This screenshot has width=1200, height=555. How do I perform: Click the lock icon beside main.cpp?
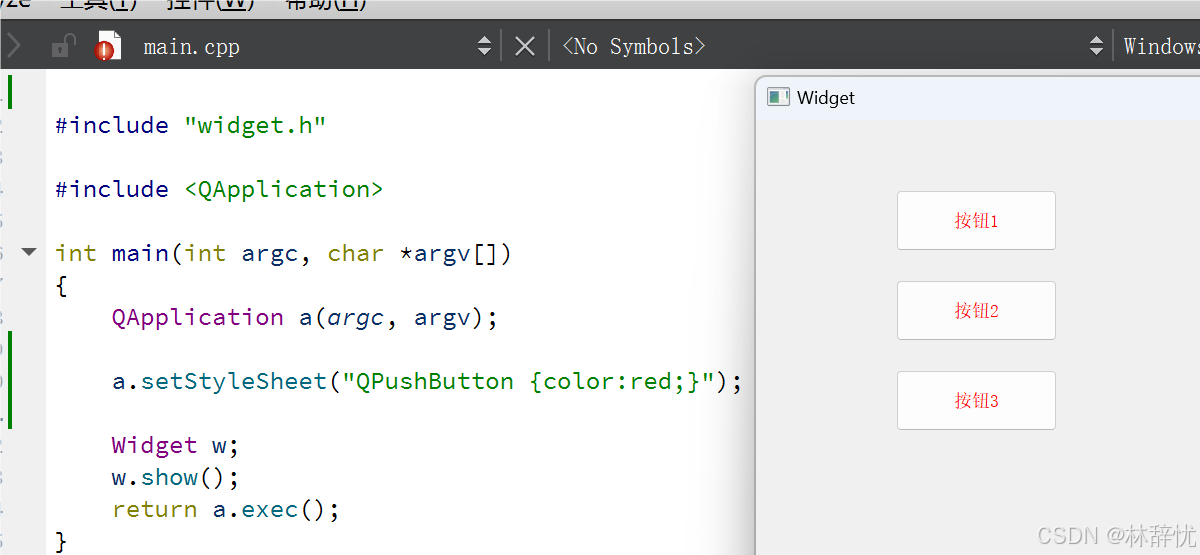pyautogui.click(x=63, y=46)
